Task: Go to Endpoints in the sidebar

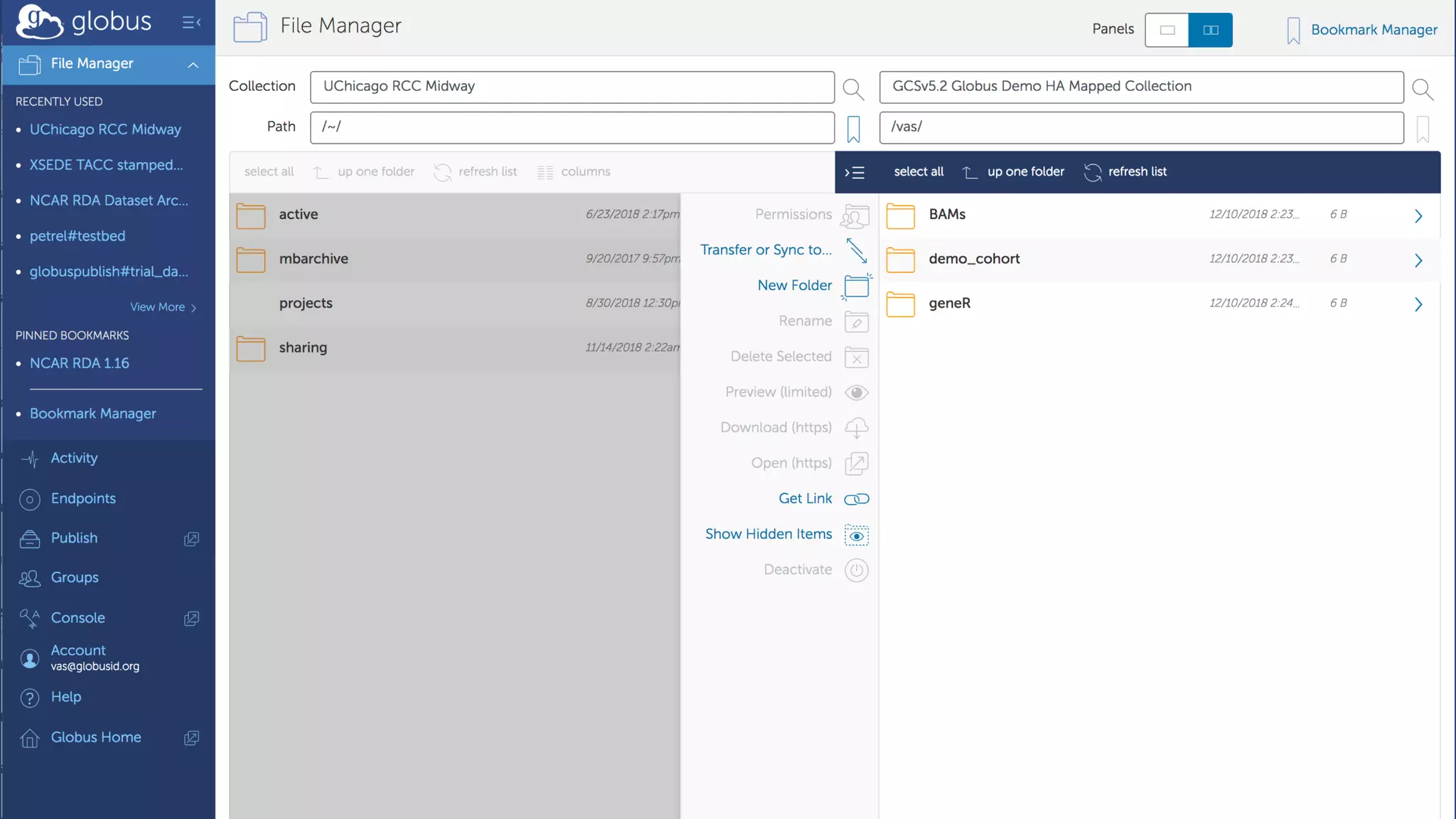Action: (82, 499)
